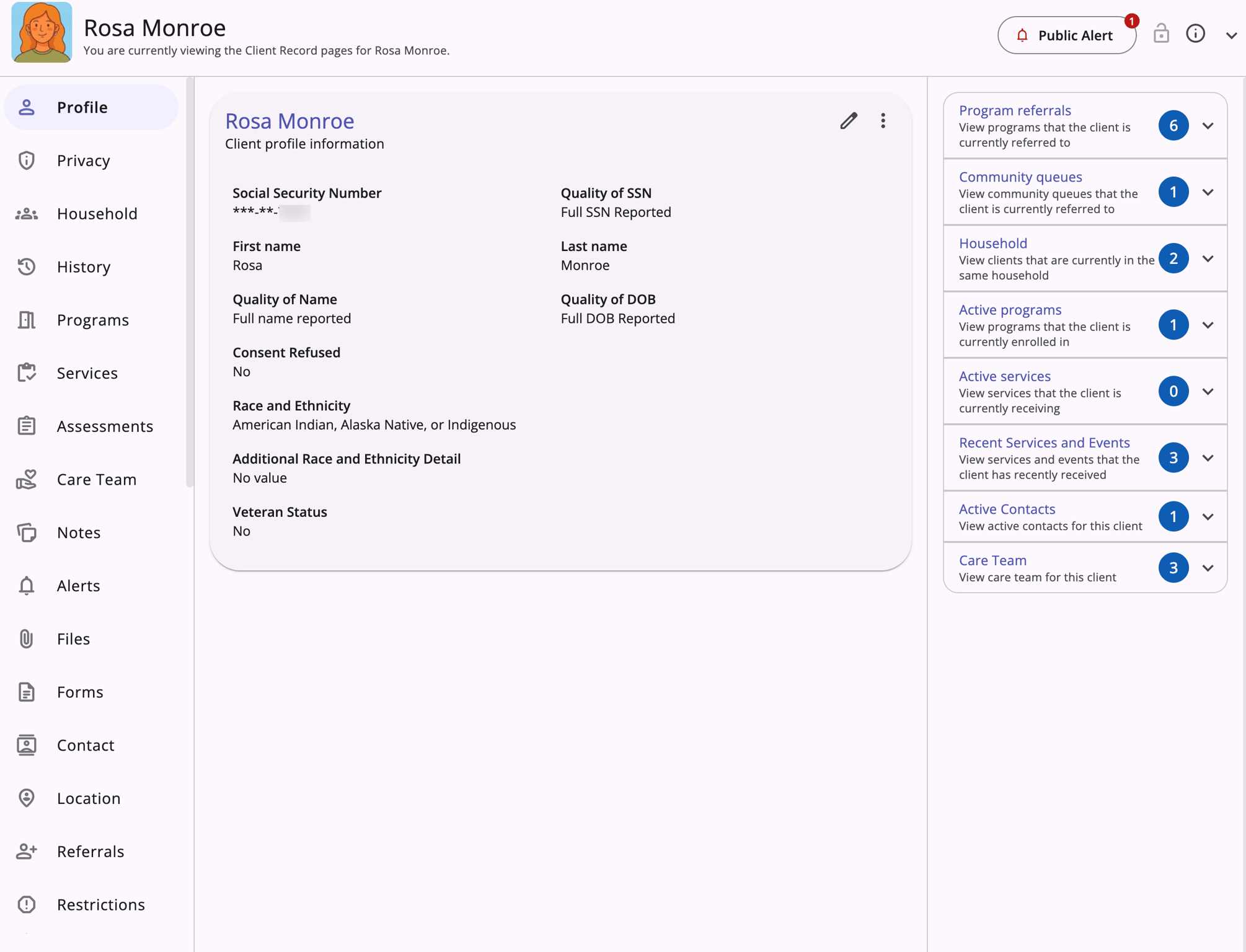Click the Services clipboard icon in sidebar
Viewport: 1246px width, 952px height.
tap(27, 373)
